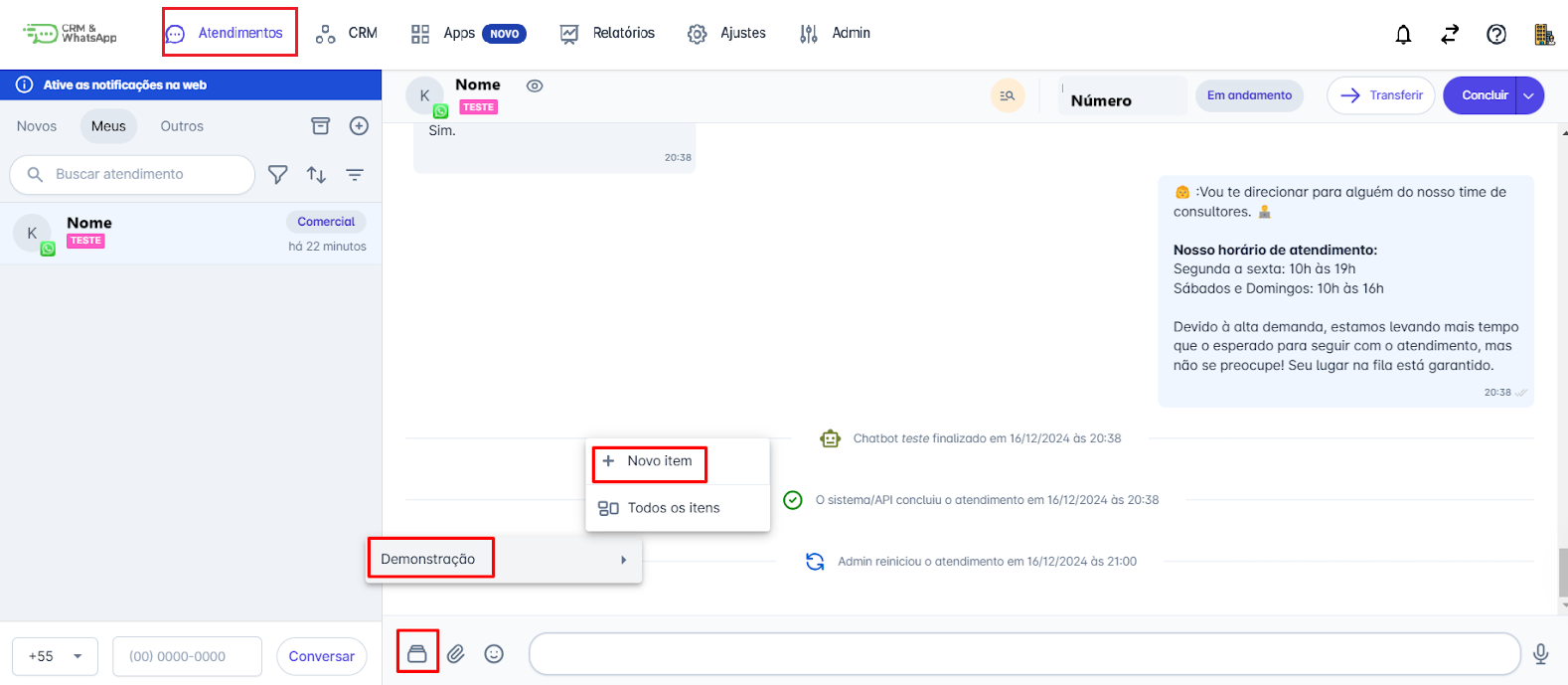
Task: Expand the Concluir dropdown arrow
Action: [1529, 95]
